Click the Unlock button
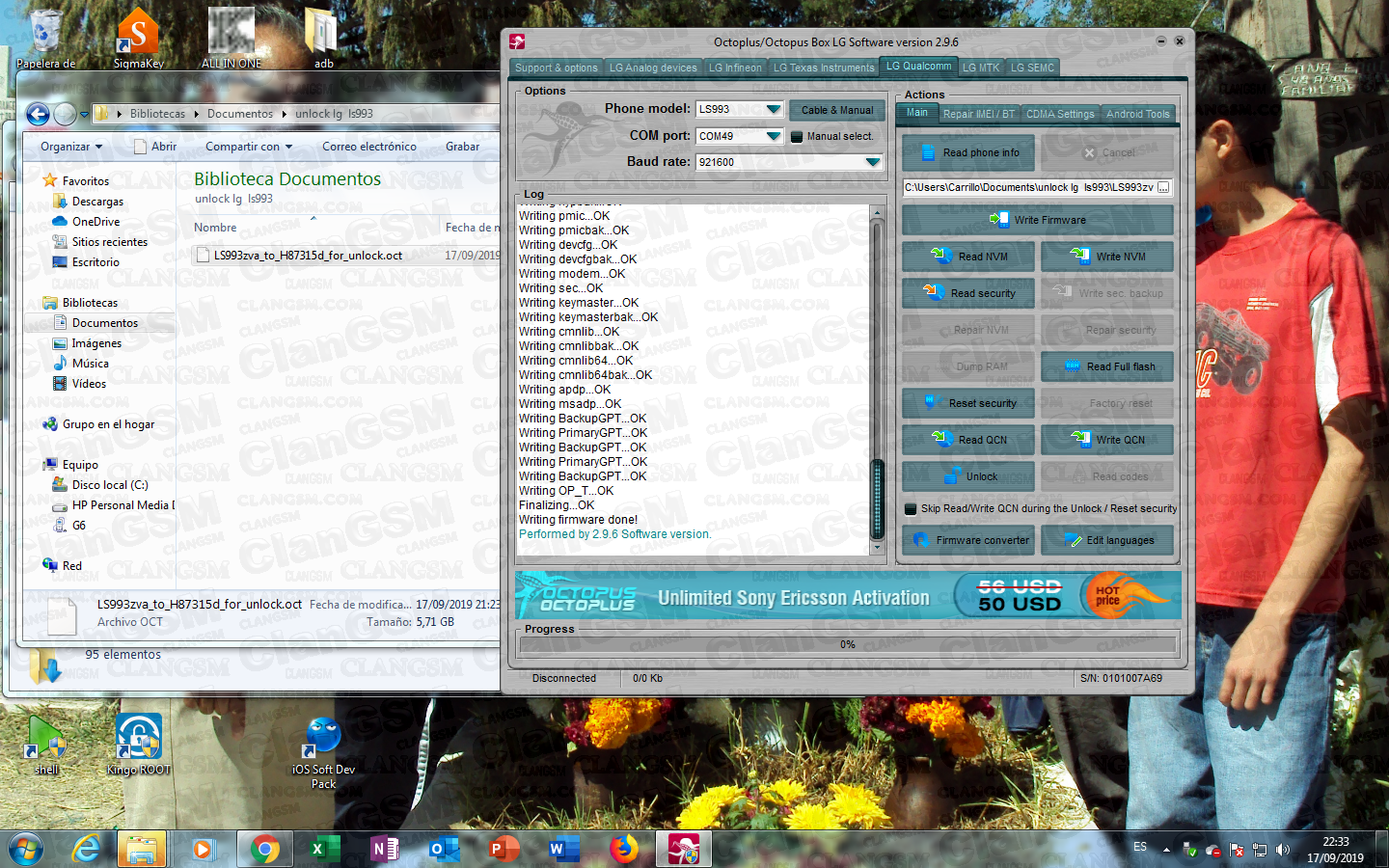The image size is (1389, 868). point(968,476)
